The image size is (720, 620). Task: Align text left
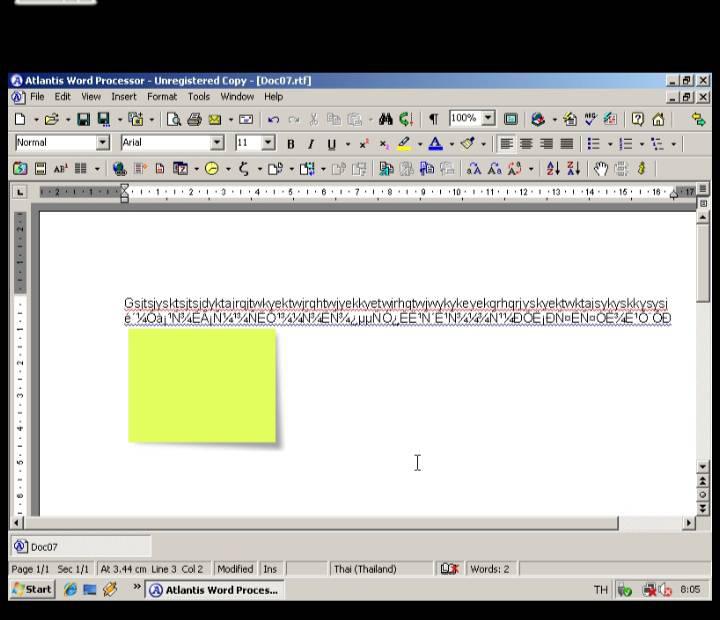tap(506, 144)
